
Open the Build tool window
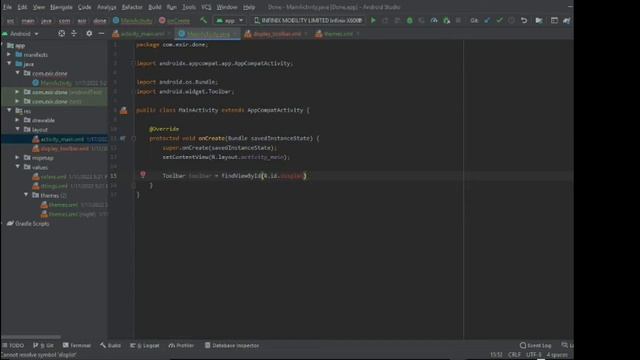coord(111,345)
